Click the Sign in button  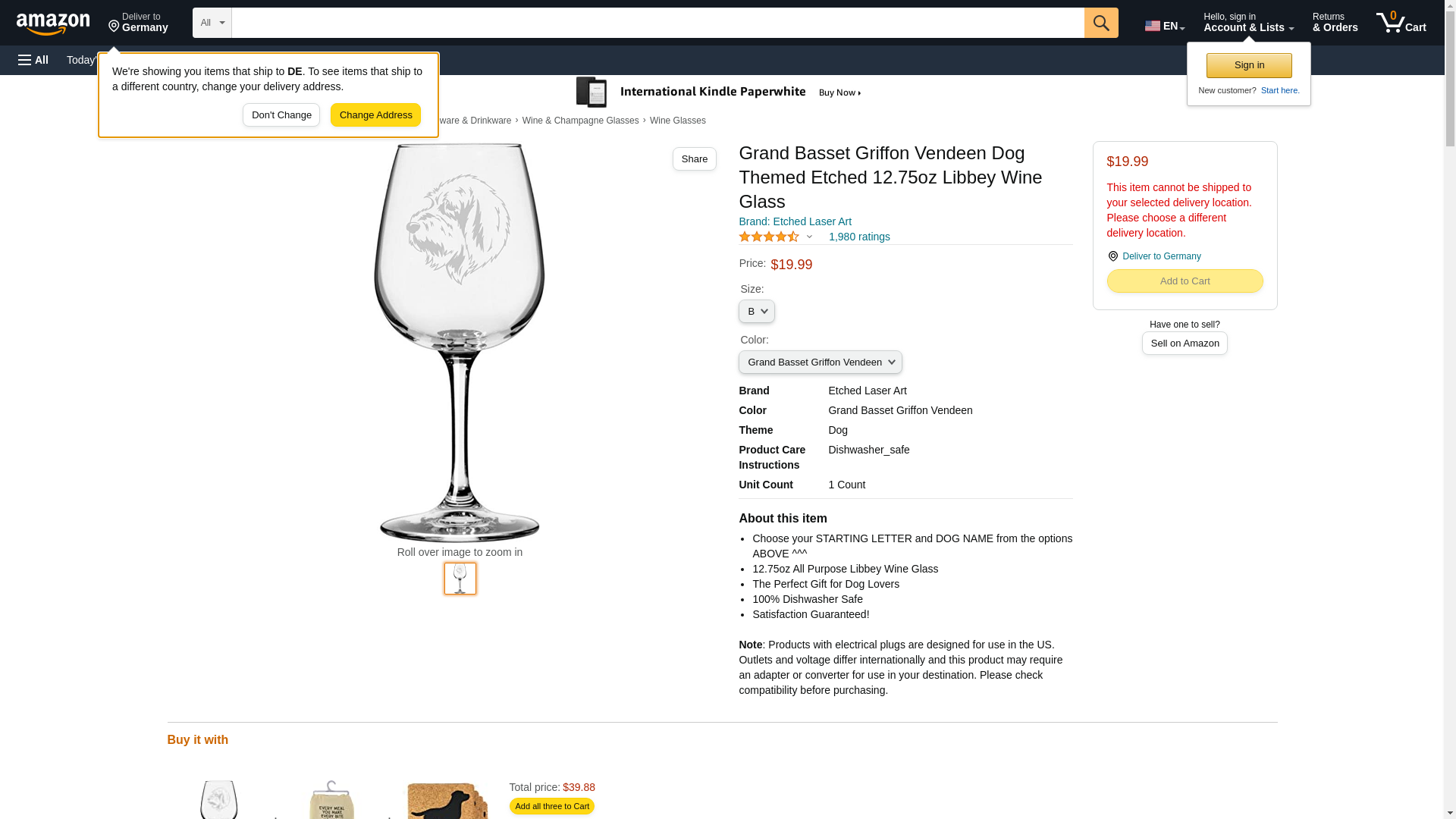click(x=1249, y=65)
